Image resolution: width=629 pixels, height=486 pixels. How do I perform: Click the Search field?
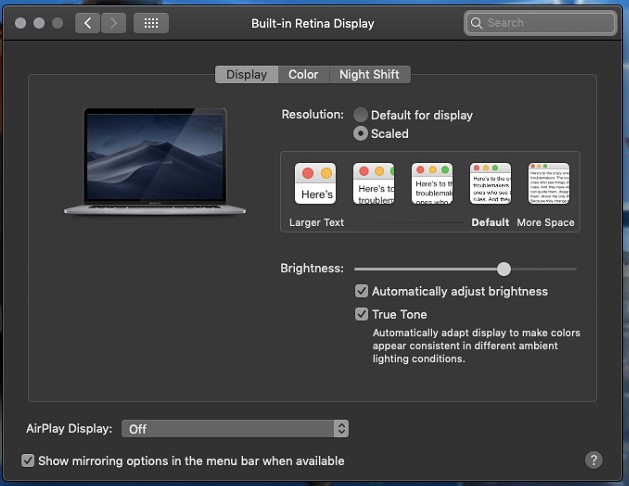(x=540, y=22)
